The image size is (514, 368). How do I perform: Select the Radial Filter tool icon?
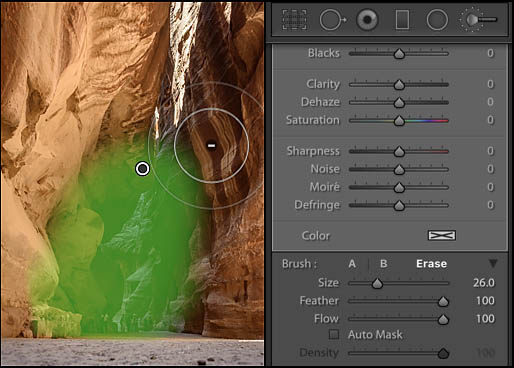point(437,20)
